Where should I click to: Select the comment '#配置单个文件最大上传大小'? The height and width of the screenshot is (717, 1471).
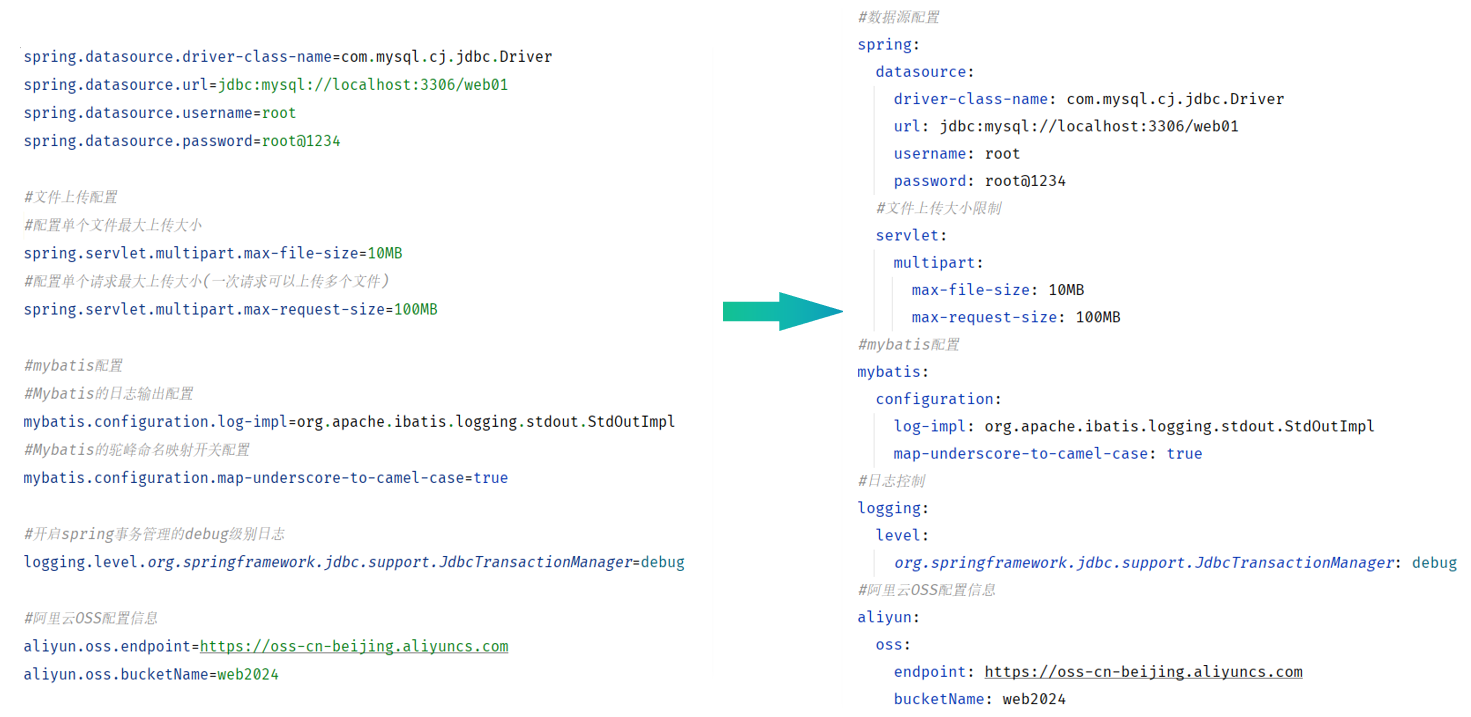[x=113, y=225]
